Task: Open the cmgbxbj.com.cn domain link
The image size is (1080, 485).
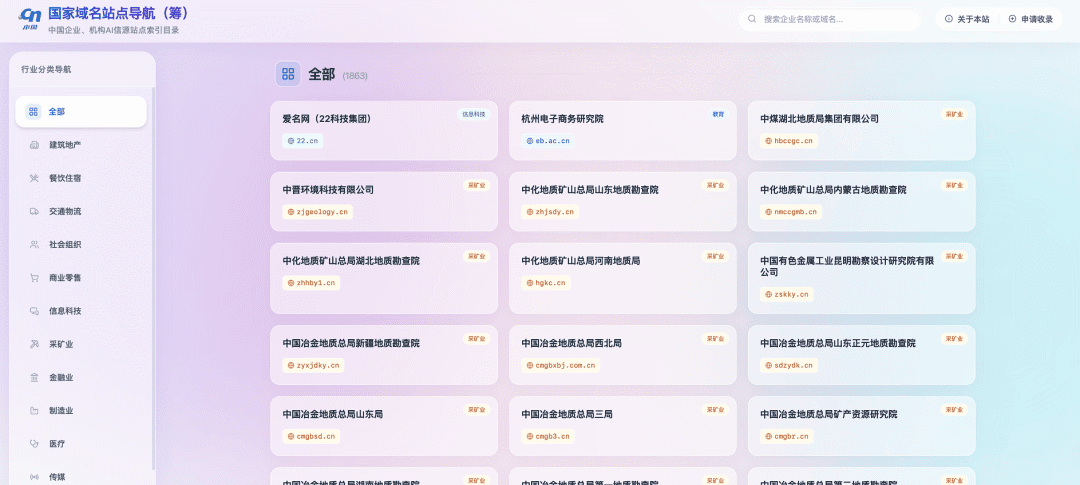Action: pos(561,365)
